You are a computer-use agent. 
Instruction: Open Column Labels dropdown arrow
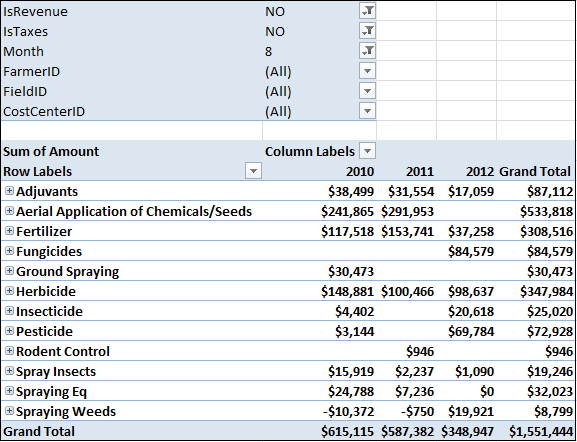tap(367, 151)
